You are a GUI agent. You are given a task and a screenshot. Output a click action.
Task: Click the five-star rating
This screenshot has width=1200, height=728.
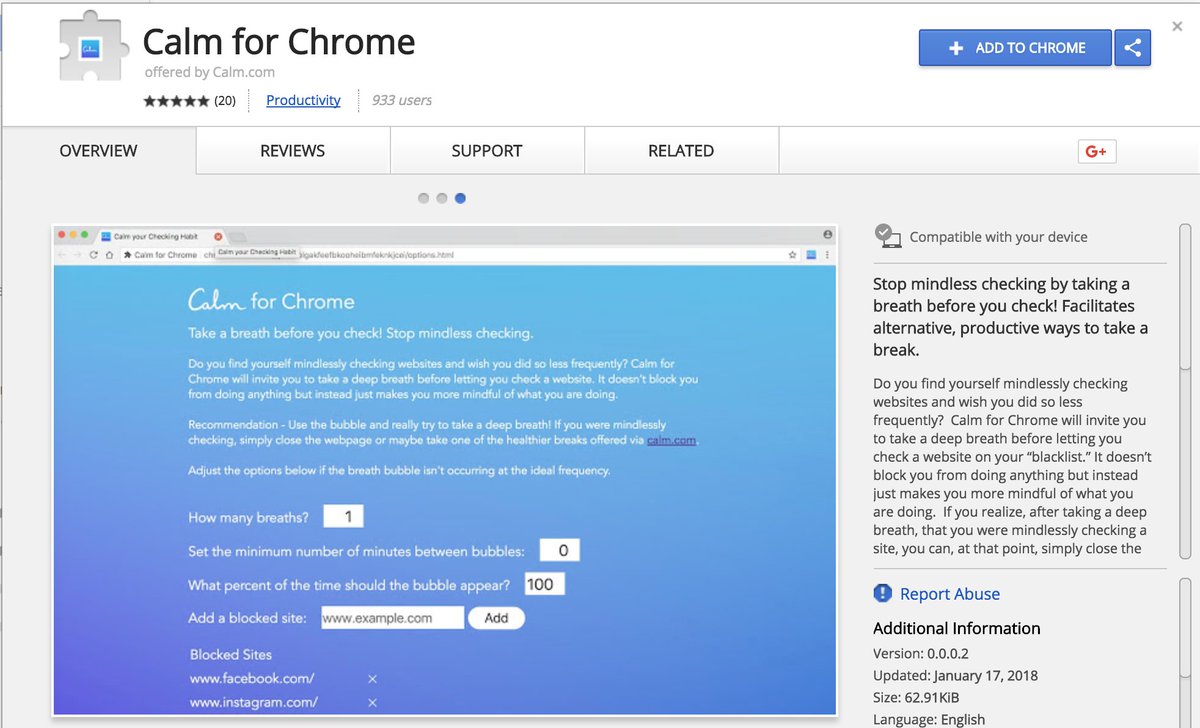point(176,101)
